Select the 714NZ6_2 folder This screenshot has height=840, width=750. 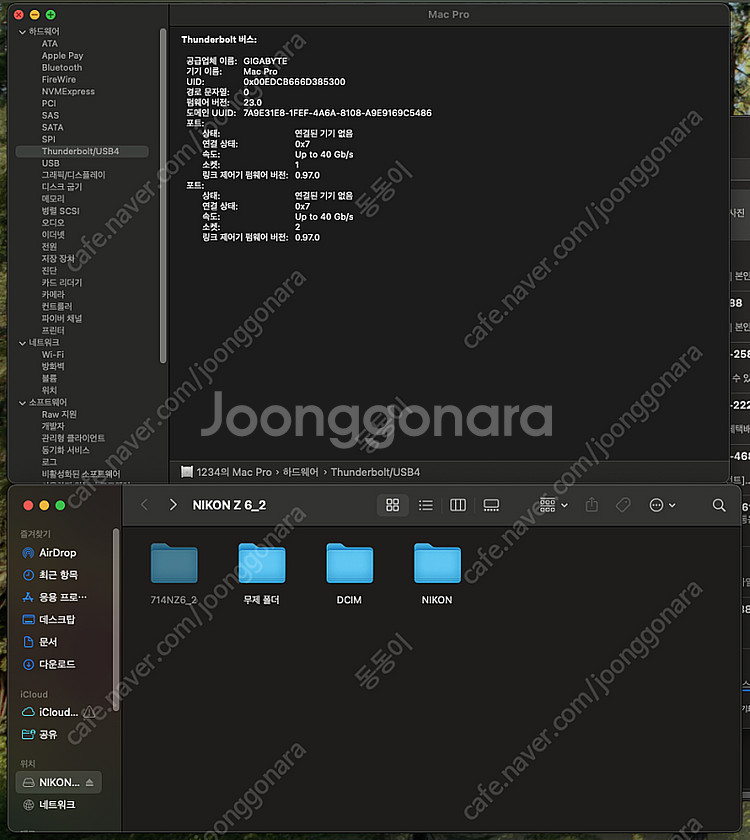174,573
